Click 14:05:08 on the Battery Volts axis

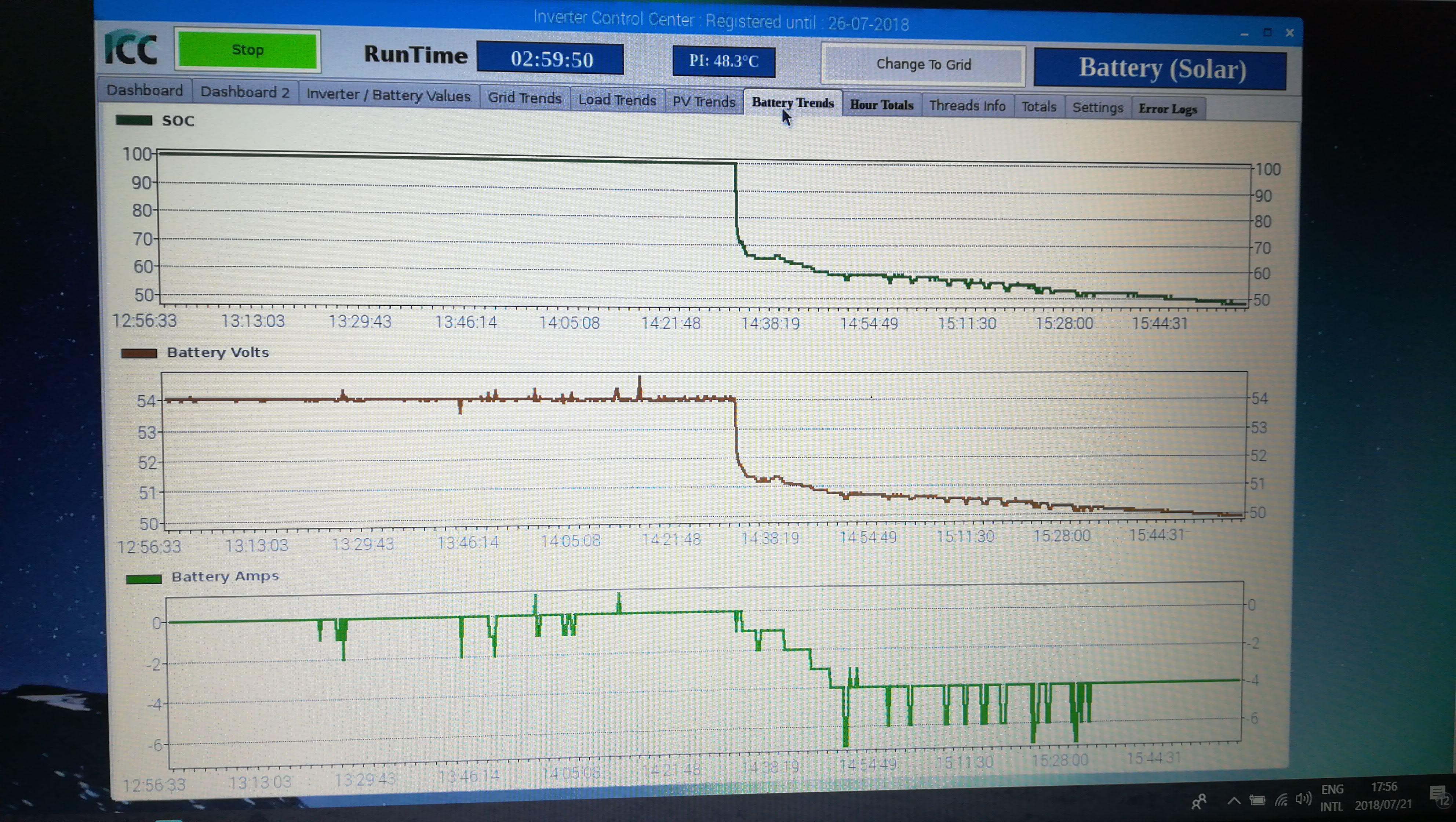(570, 541)
